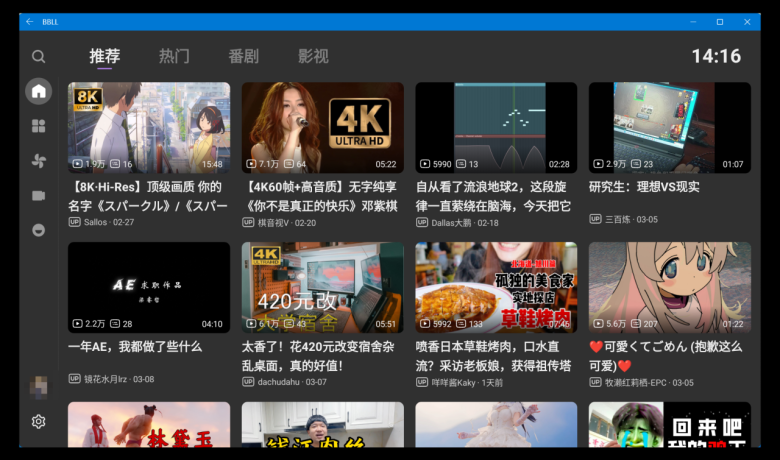780x460 pixels.
Task: Click title '一年AE，我都做了些什么'
Action: click(135, 347)
